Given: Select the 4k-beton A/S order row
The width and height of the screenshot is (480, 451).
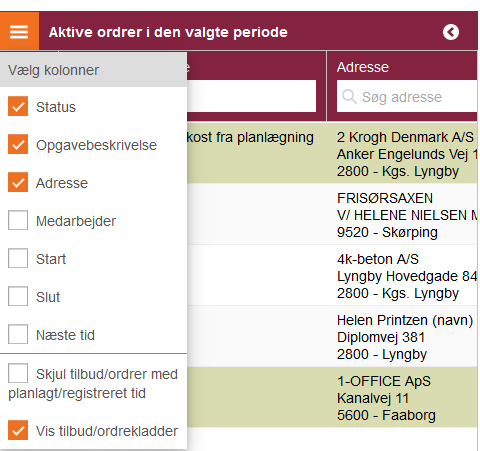Looking at the screenshot, I should click(332, 275).
